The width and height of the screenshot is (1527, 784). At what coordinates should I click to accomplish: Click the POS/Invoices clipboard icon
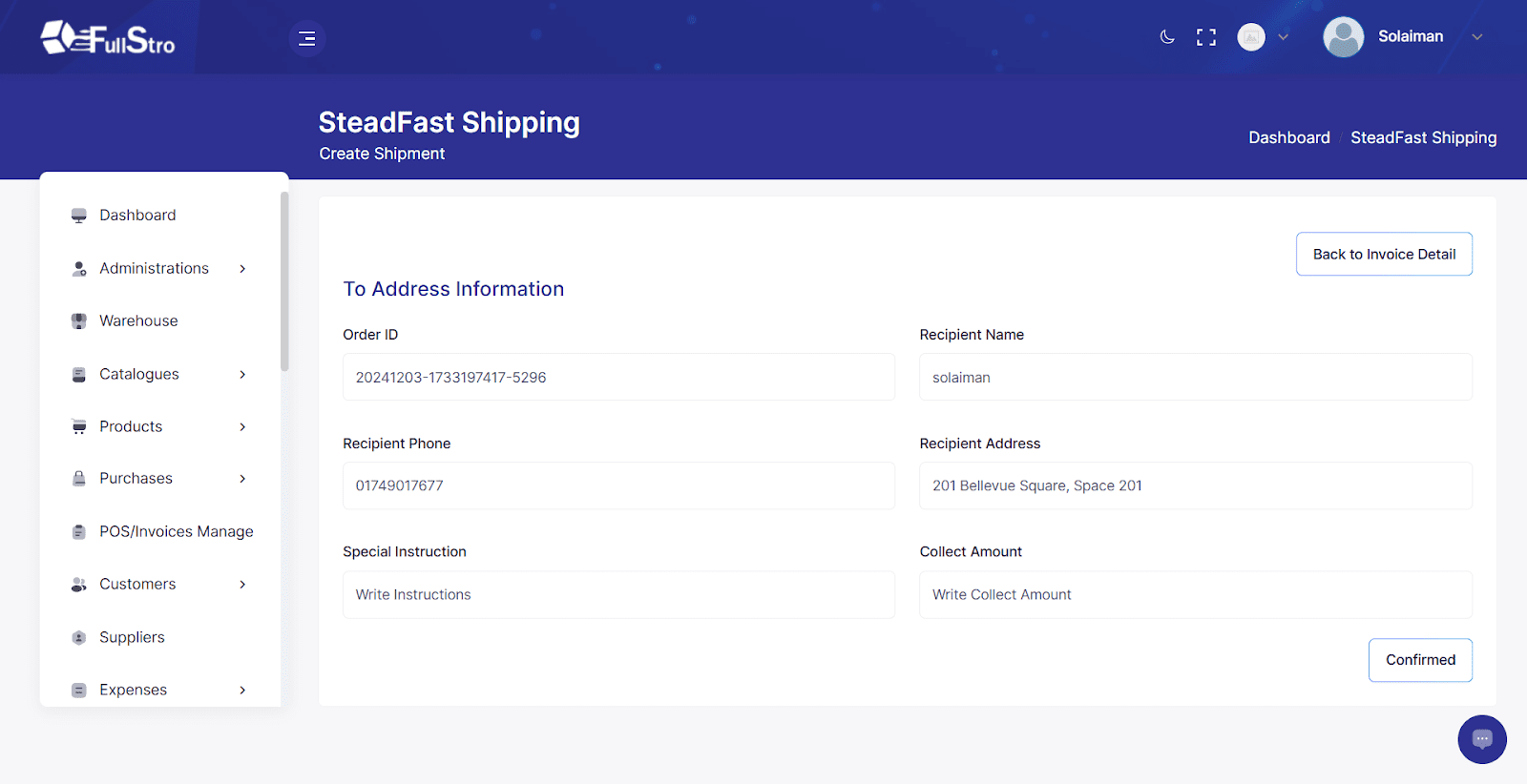(79, 532)
